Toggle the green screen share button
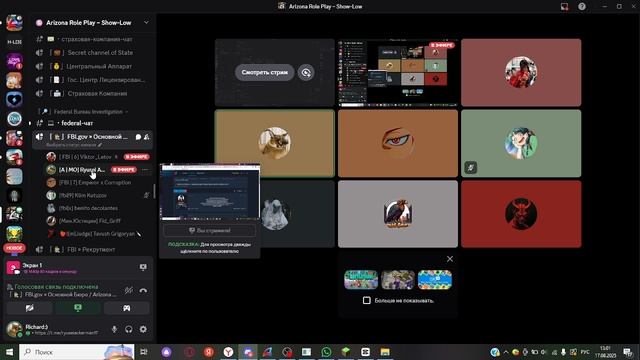 click(78, 308)
